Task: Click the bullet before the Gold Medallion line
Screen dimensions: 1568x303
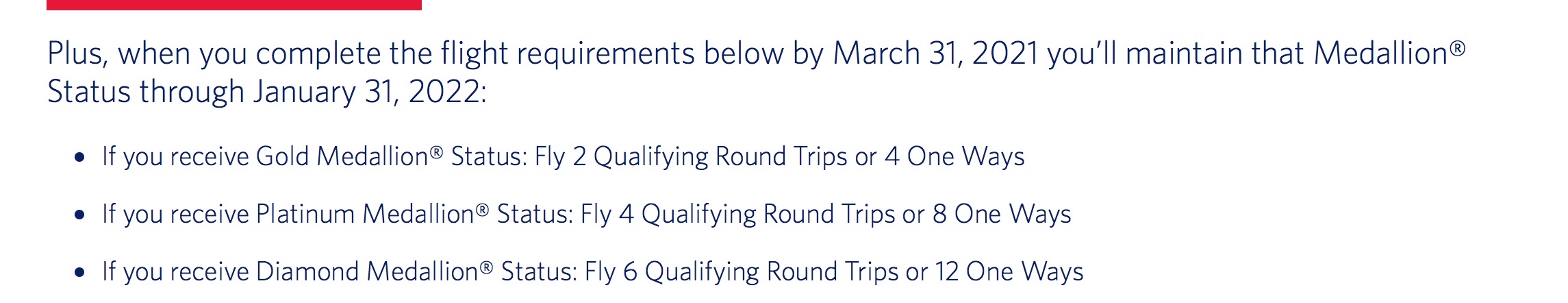Action: click(x=80, y=158)
